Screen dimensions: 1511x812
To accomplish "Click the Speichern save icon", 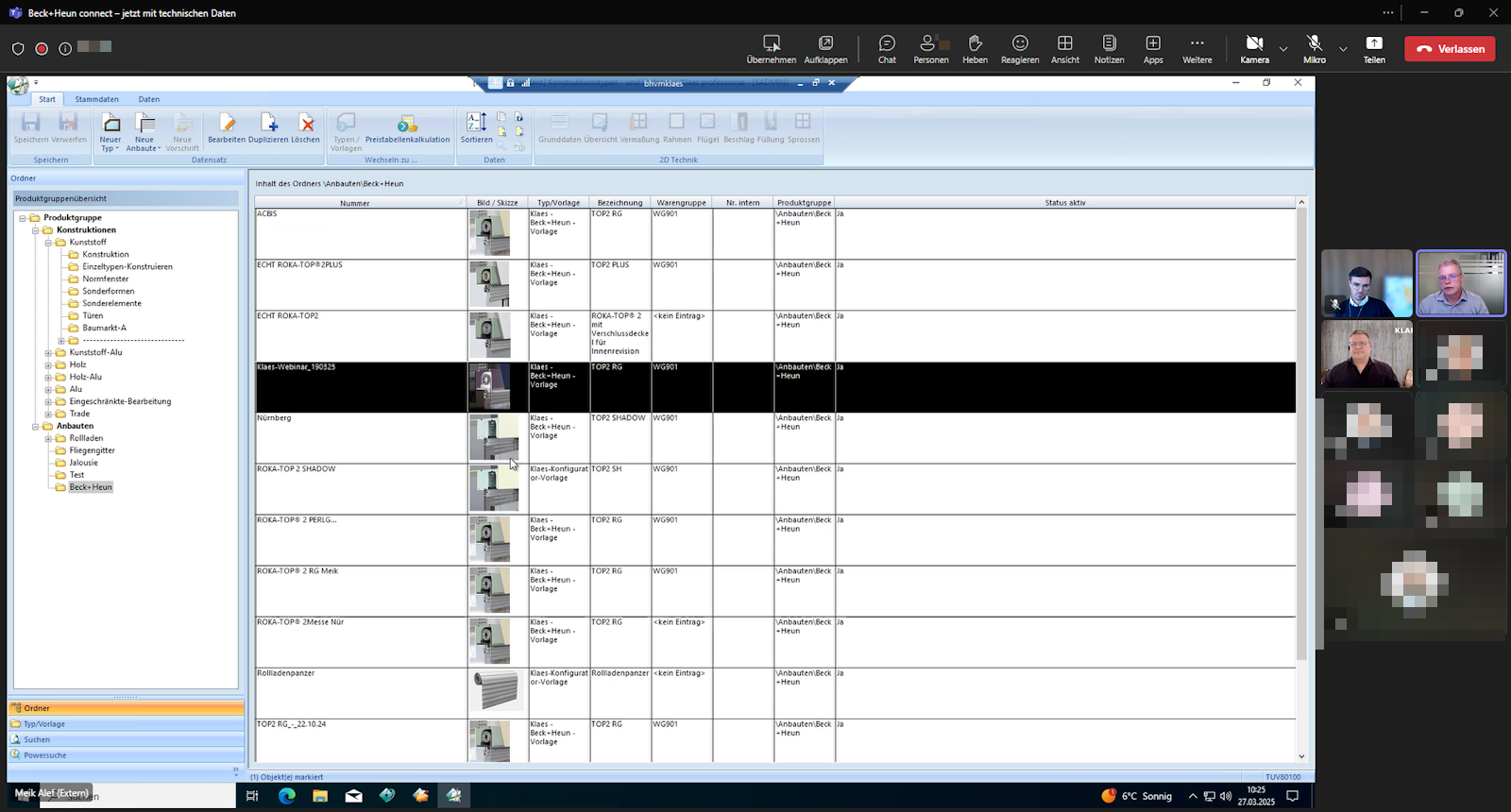I will 31,123.
